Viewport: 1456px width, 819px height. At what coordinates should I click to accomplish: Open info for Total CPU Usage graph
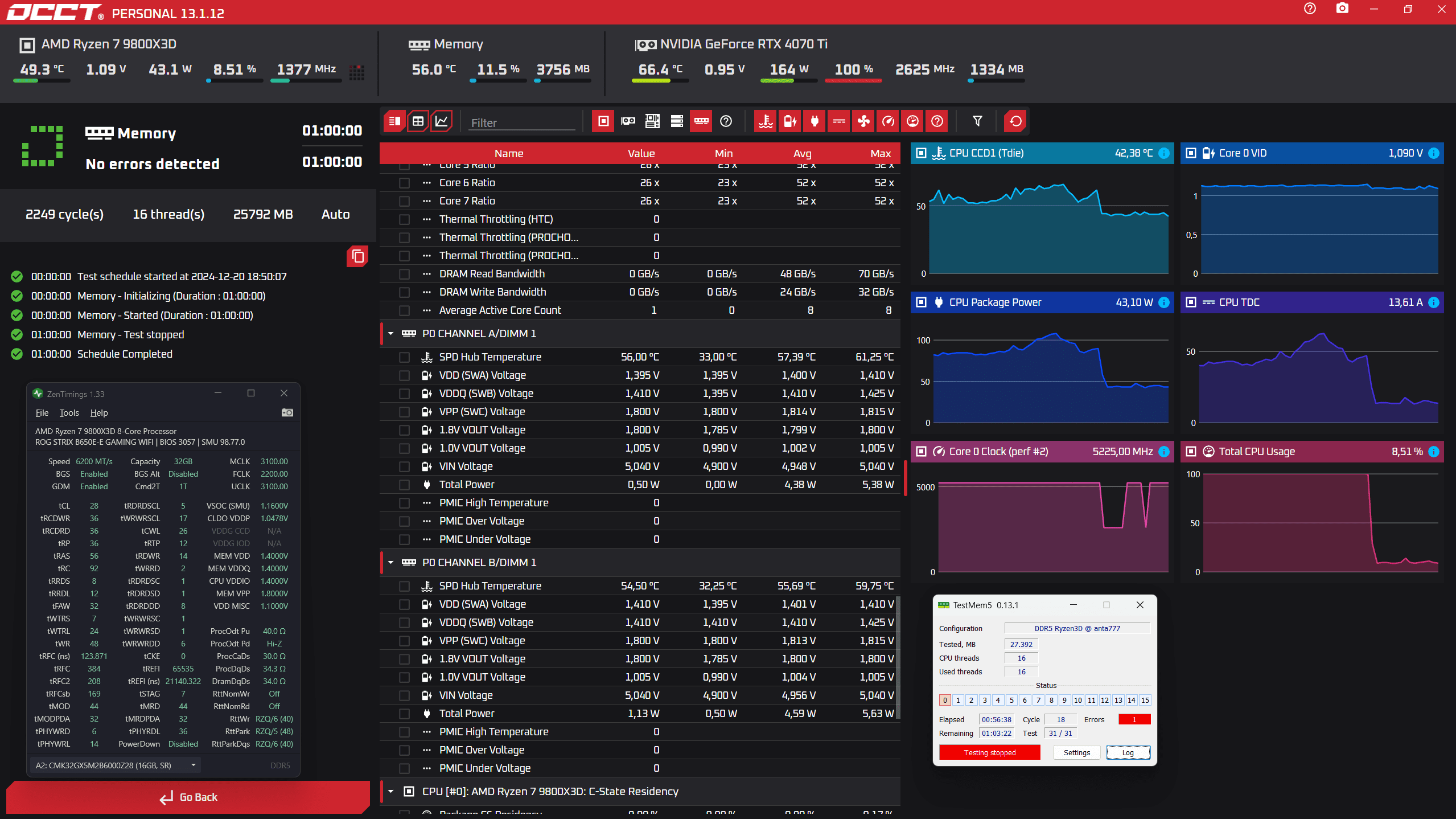point(1434,452)
